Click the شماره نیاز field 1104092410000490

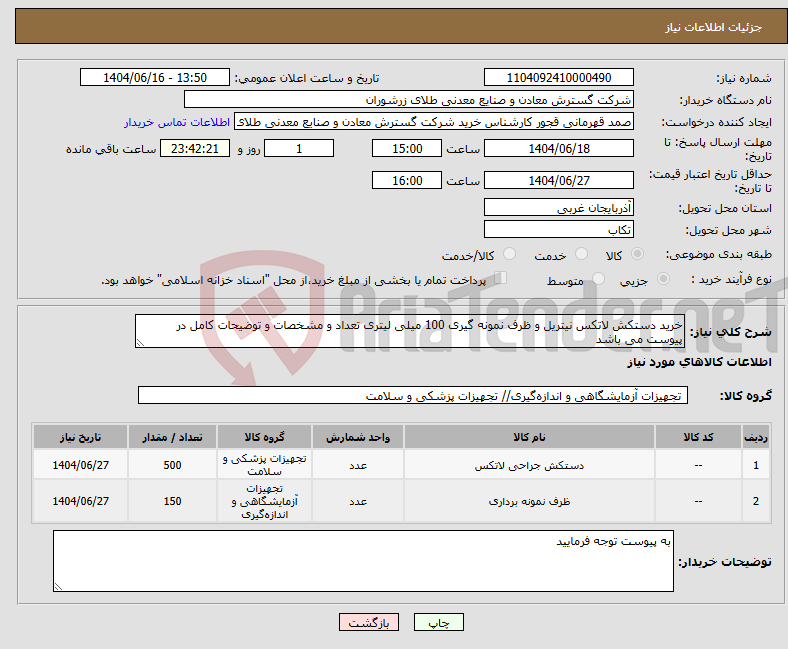point(558,77)
